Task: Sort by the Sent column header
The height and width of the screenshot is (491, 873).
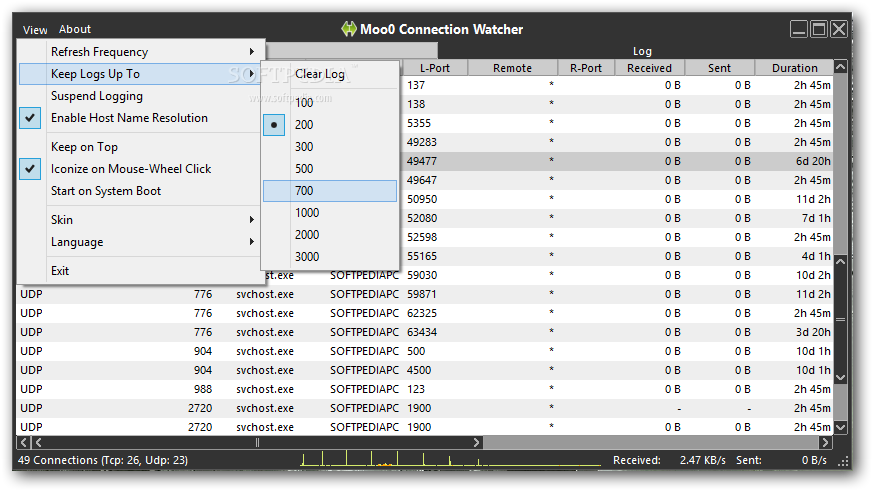Action: pyautogui.click(x=719, y=68)
